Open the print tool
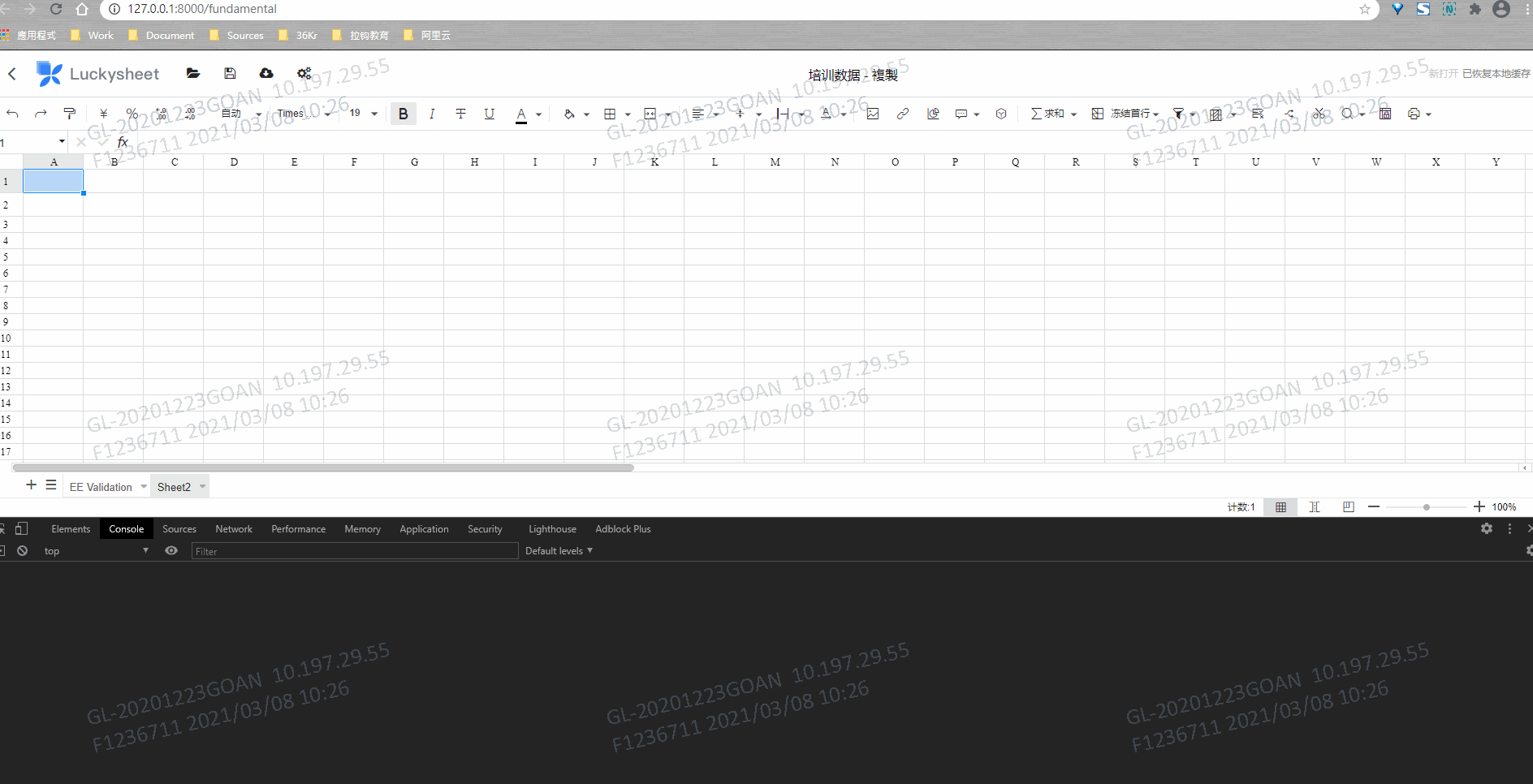 (1415, 114)
